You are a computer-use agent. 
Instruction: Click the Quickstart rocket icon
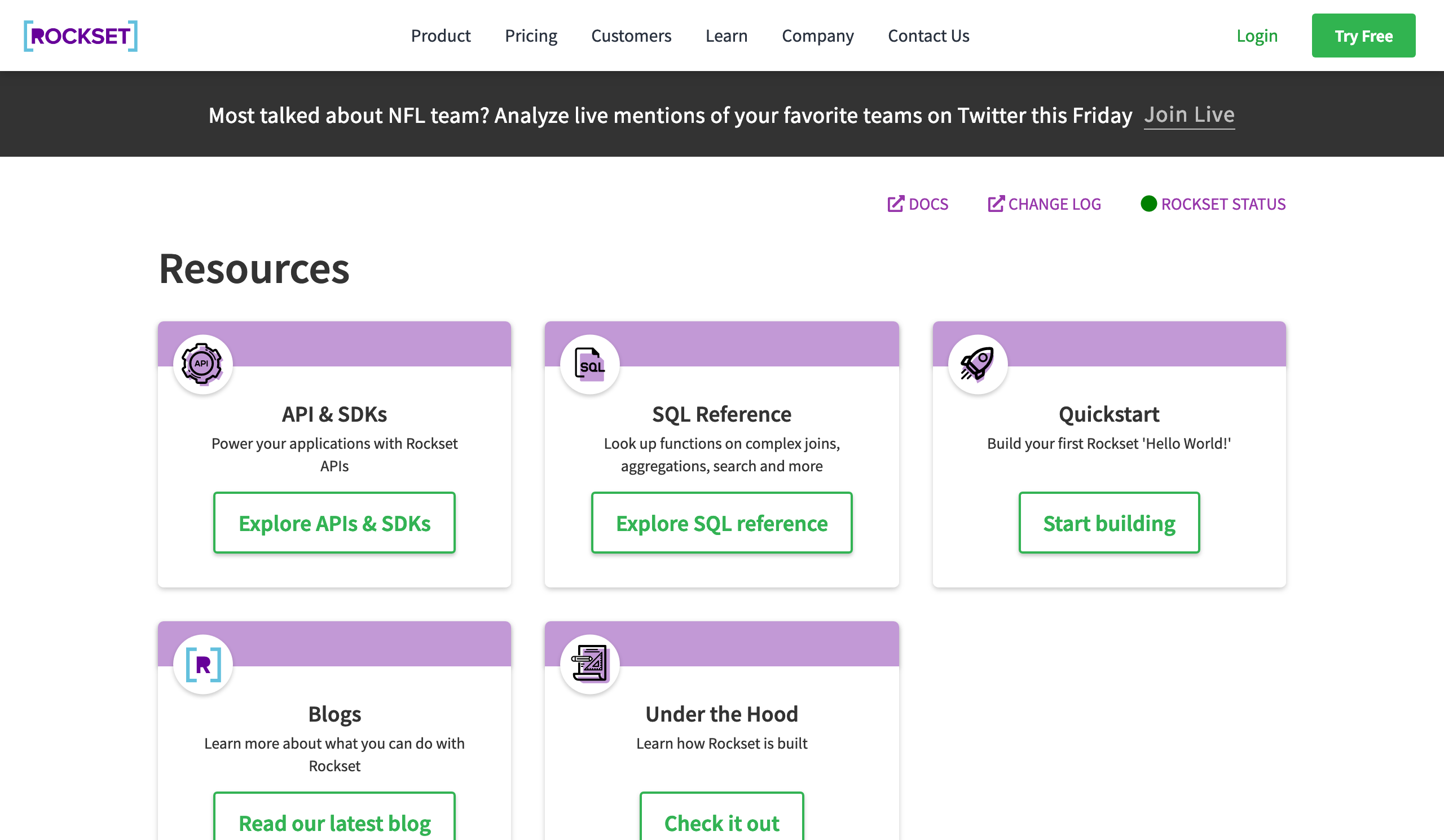pos(977,364)
